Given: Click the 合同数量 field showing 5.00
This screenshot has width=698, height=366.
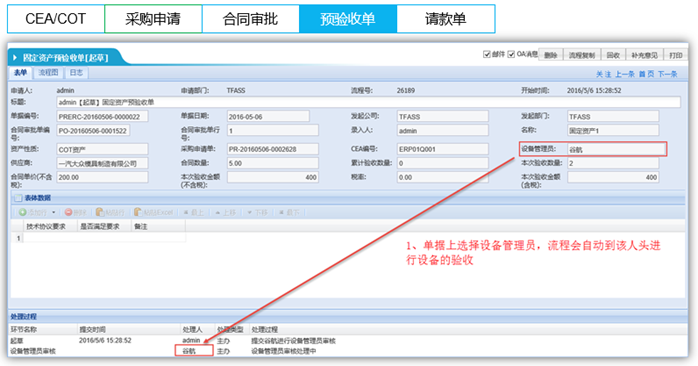Looking at the screenshot, I should click(x=272, y=163).
